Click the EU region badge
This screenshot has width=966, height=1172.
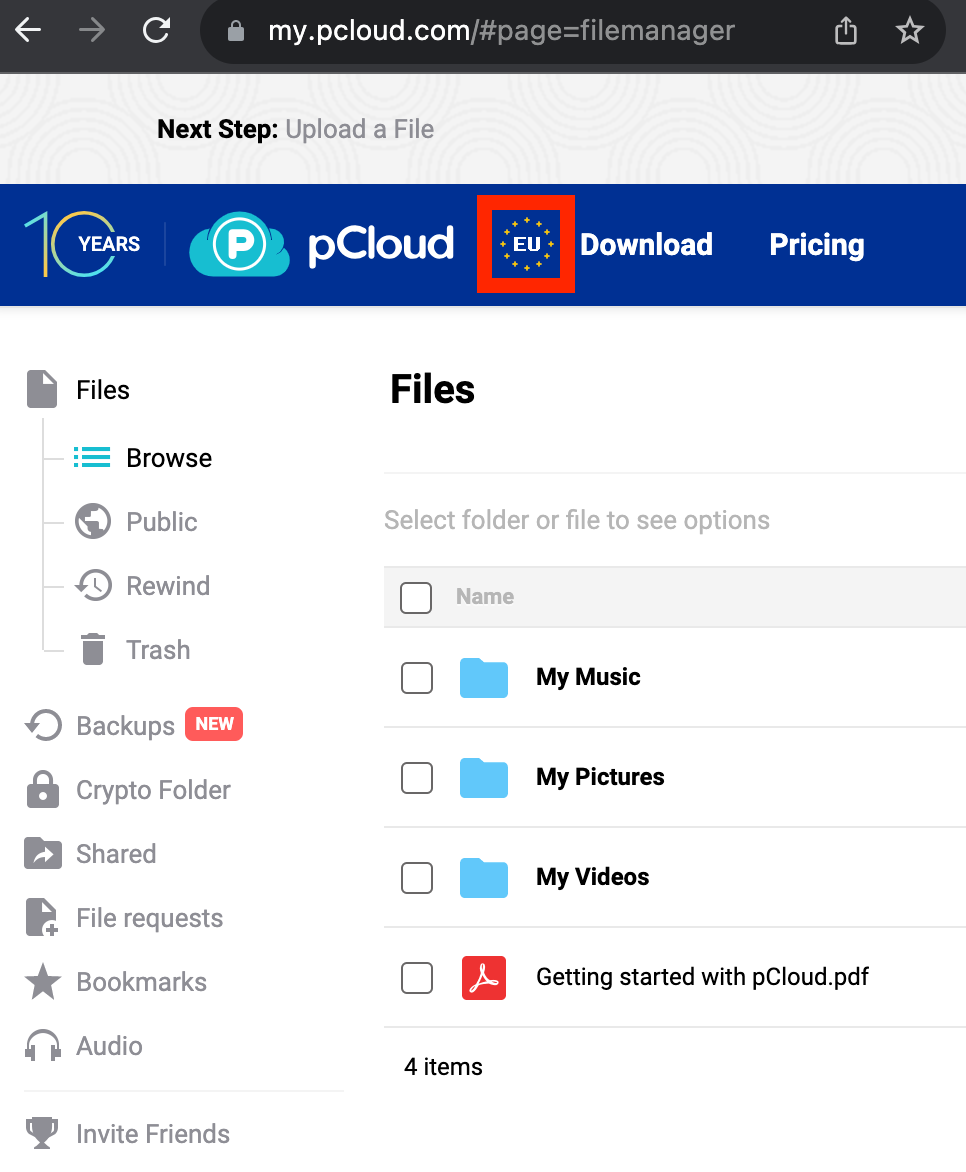click(x=526, y=244)
